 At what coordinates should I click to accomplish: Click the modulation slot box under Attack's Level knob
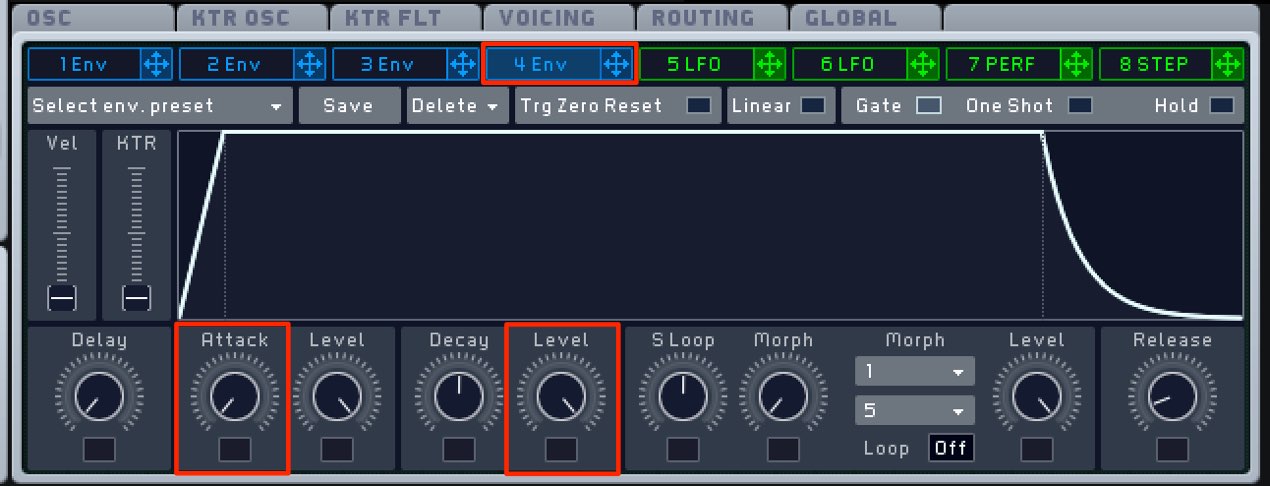coord(337,449)
